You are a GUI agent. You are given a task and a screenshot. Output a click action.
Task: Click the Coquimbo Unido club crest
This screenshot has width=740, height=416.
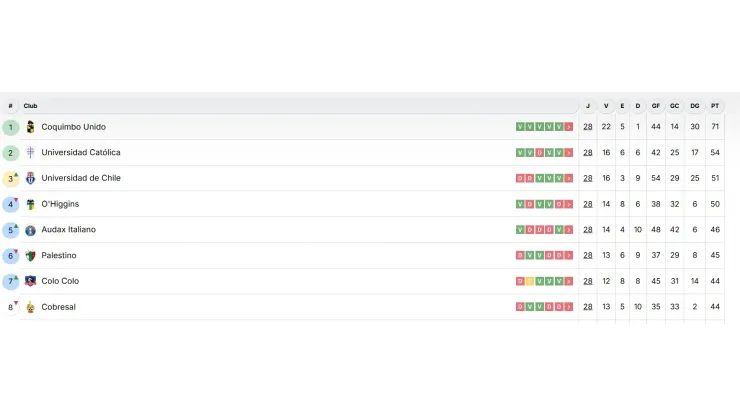(x=30, y=127)
